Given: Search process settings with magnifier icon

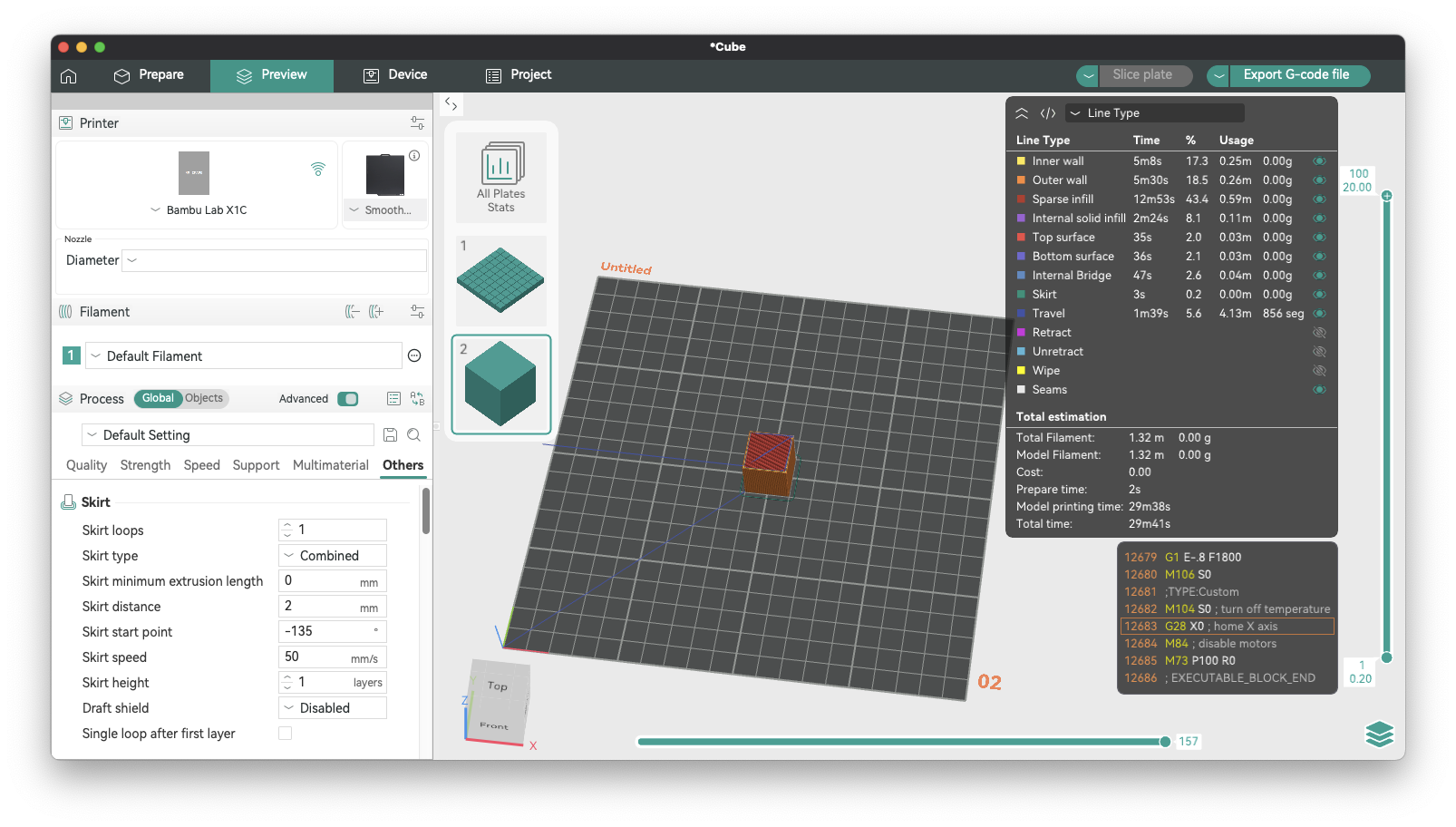Looking at the screenshot, I should click(x=413, y=435).
